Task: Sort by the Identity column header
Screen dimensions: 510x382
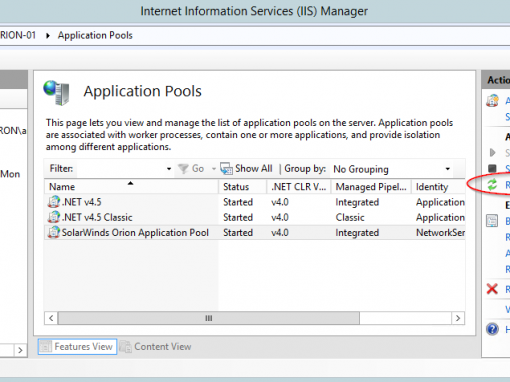Action: tap(438, 187)
